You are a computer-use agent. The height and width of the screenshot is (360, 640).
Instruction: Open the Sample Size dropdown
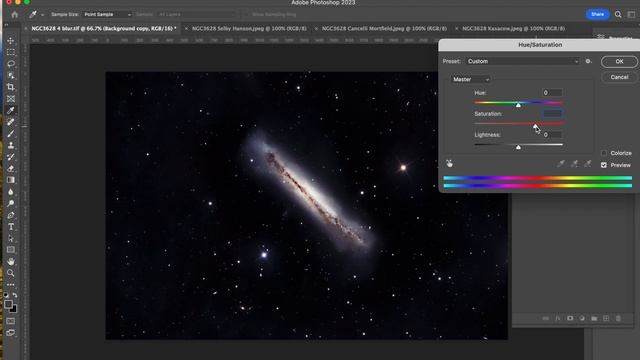pos(107,15)
